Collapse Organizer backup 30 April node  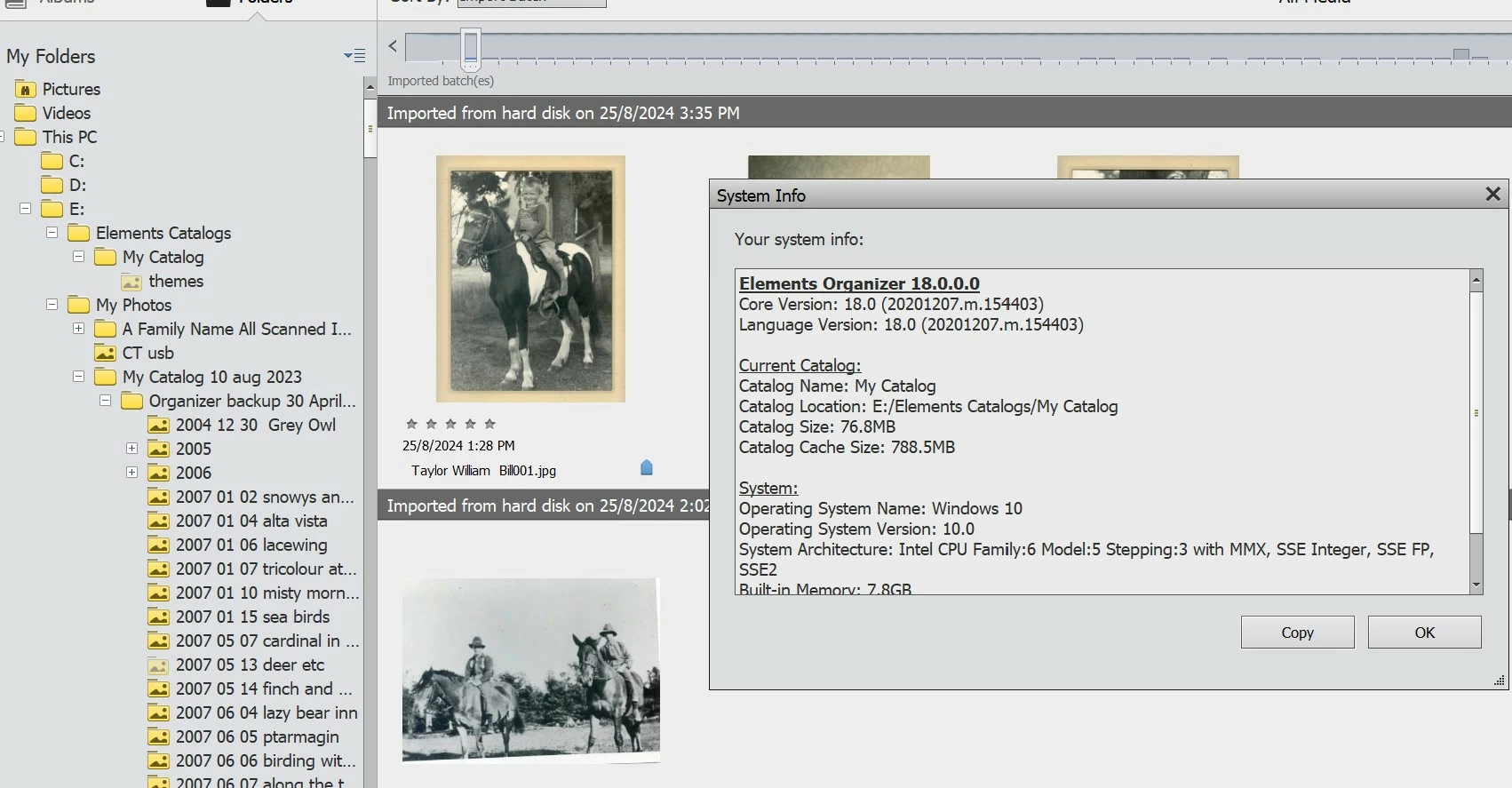click(x=105, y=400)
